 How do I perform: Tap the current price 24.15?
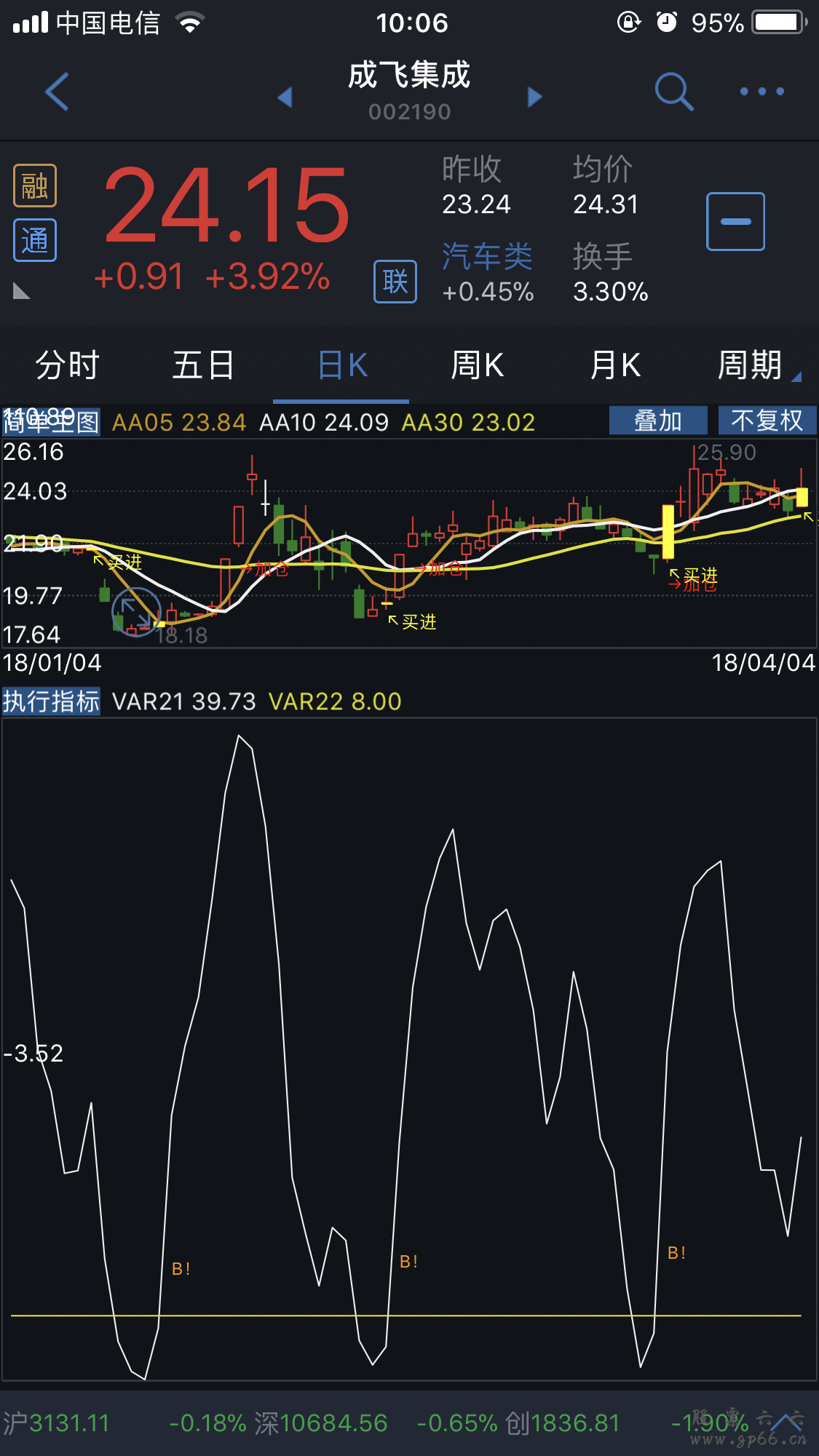(x=227, y=205)
